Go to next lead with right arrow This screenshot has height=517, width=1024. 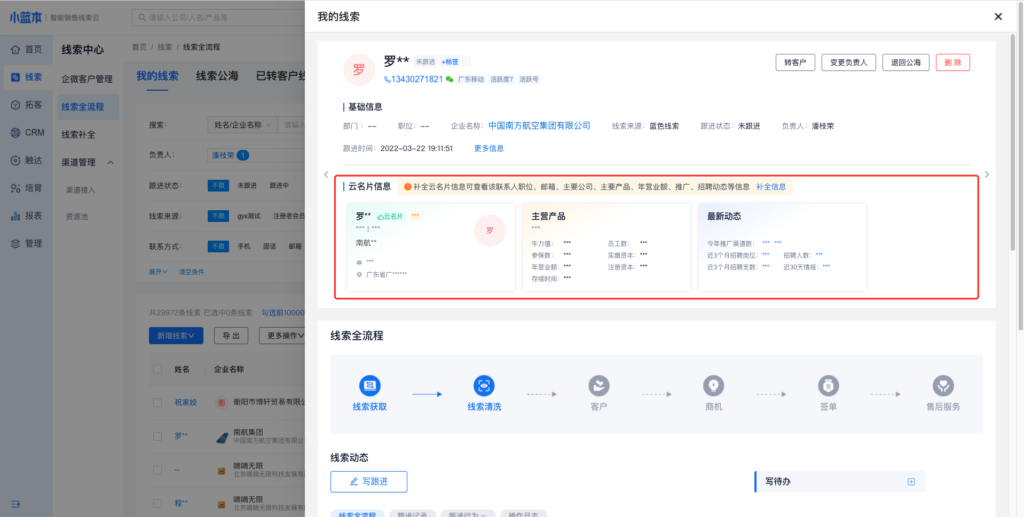click(x=987, y=174)
